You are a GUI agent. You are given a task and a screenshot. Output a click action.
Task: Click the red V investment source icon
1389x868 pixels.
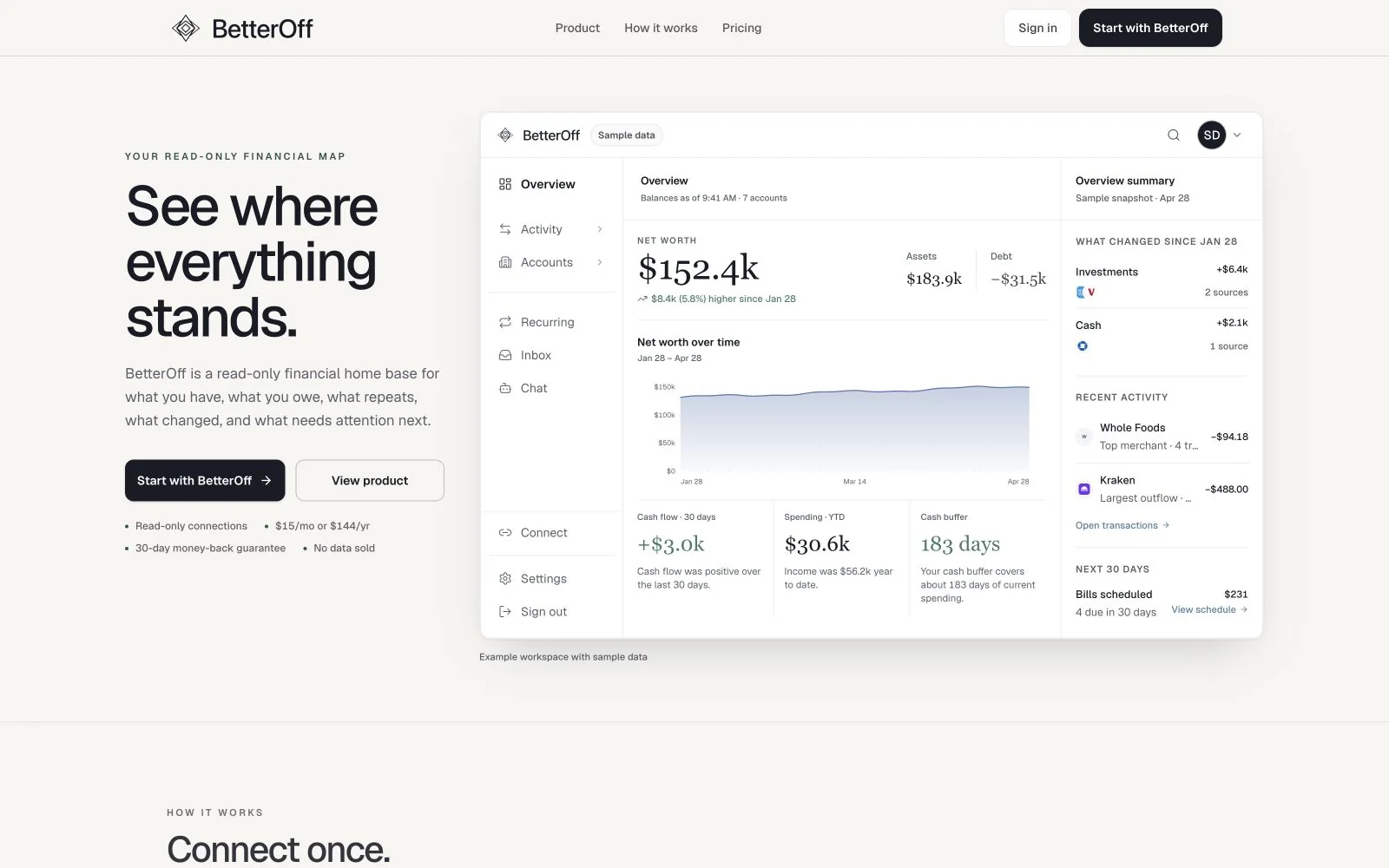[1091, 293]
